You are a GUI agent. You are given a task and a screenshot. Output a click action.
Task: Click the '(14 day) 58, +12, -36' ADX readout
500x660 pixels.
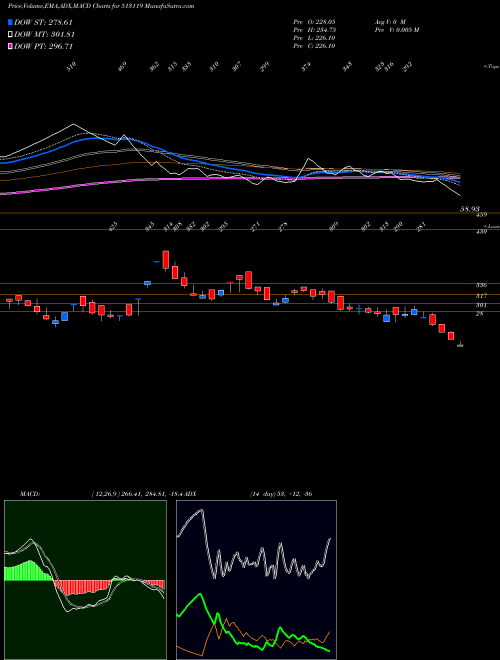[281, 494]
